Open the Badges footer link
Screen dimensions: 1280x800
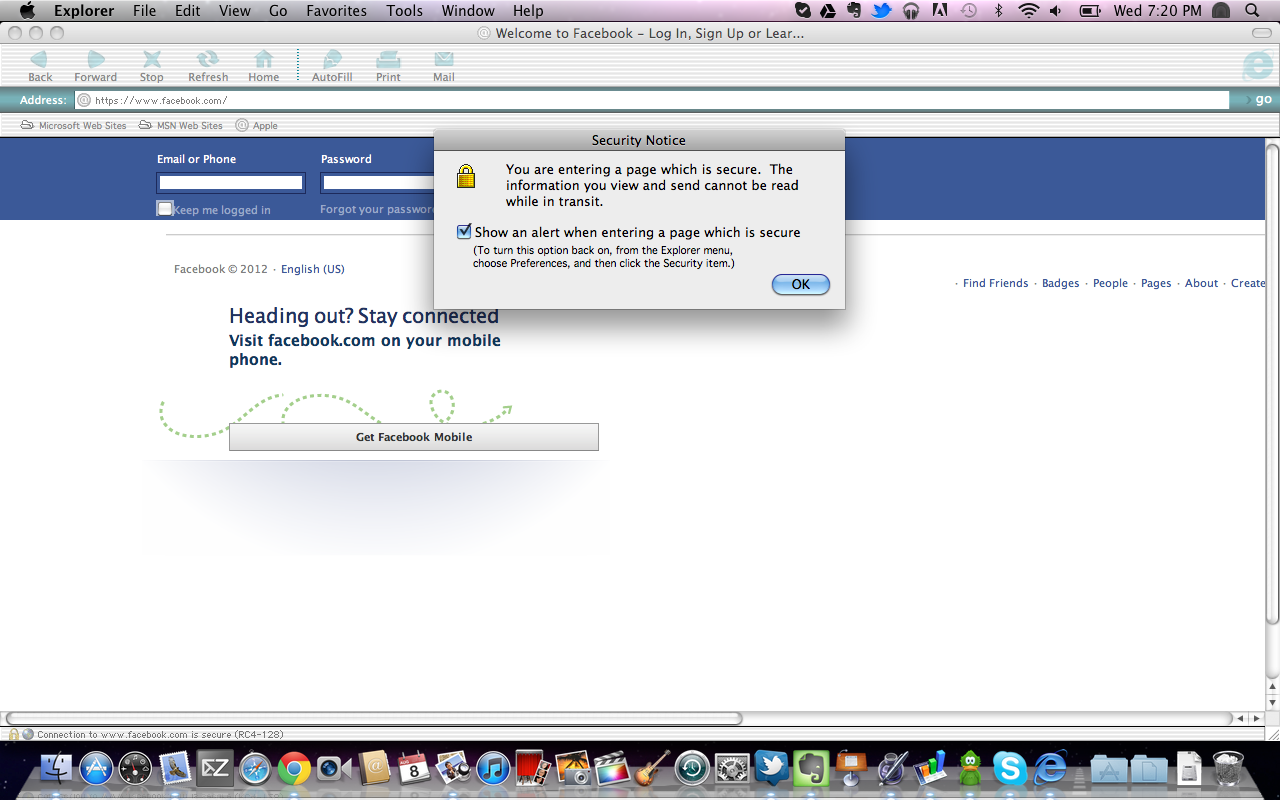pos(1061,283)
